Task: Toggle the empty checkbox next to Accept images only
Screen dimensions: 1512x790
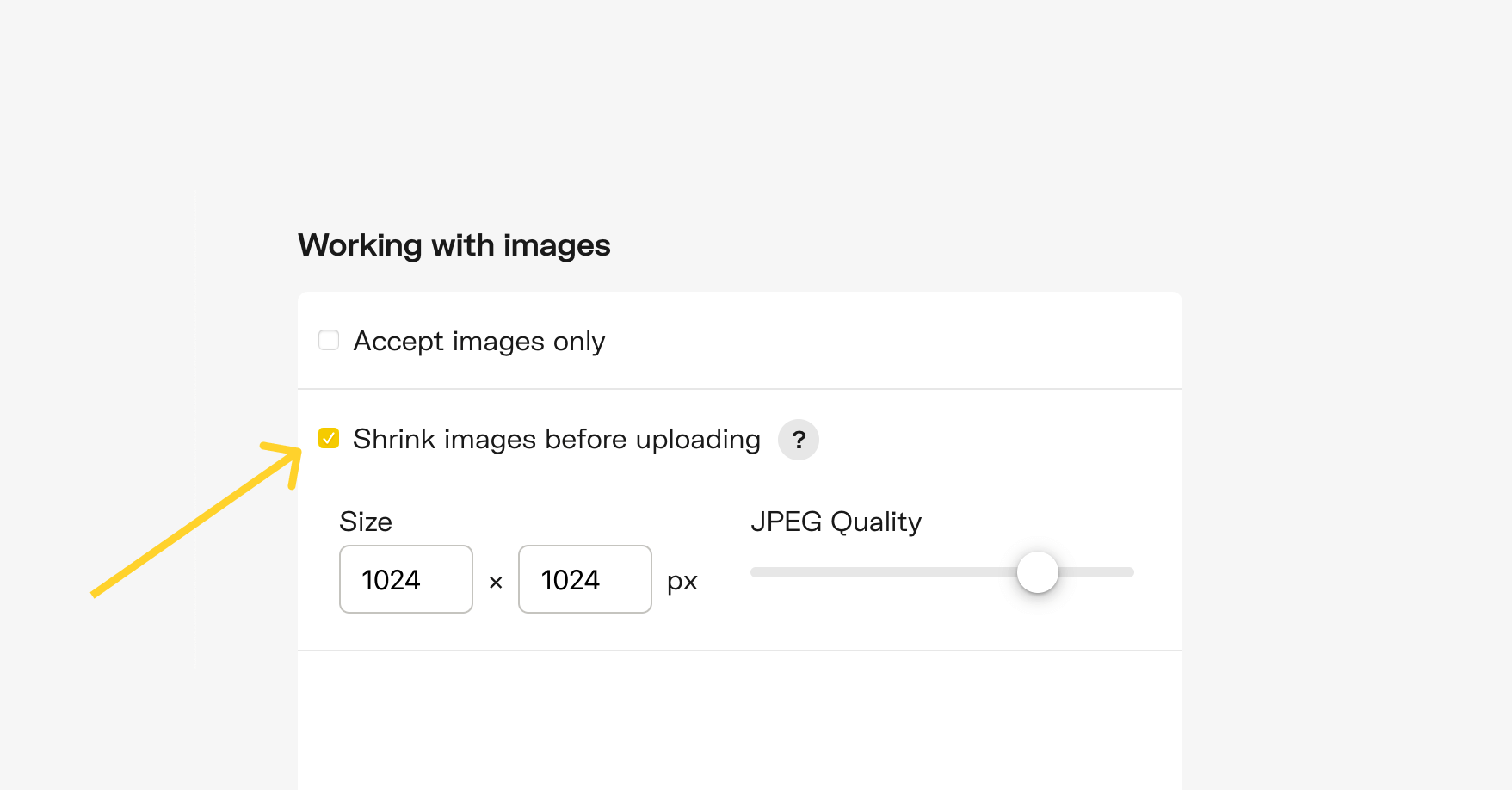Action: [x=328, y=340]
